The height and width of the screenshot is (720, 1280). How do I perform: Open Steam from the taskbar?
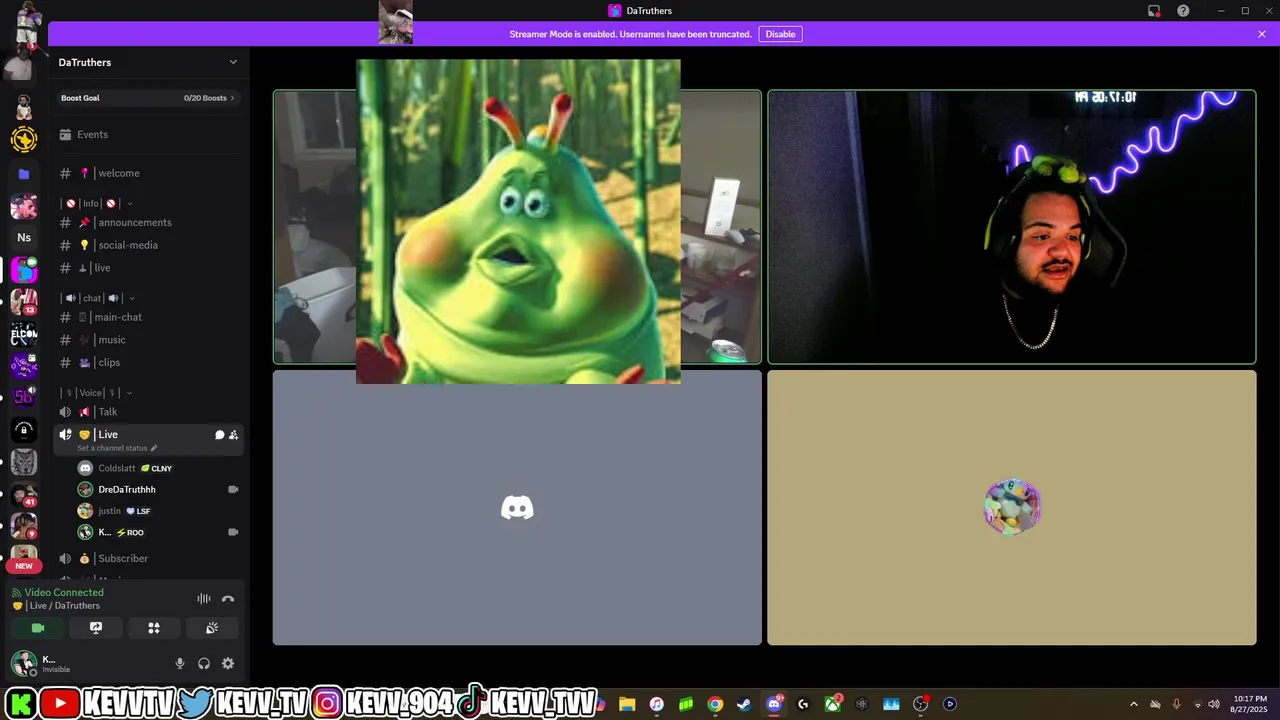(744, 704)
